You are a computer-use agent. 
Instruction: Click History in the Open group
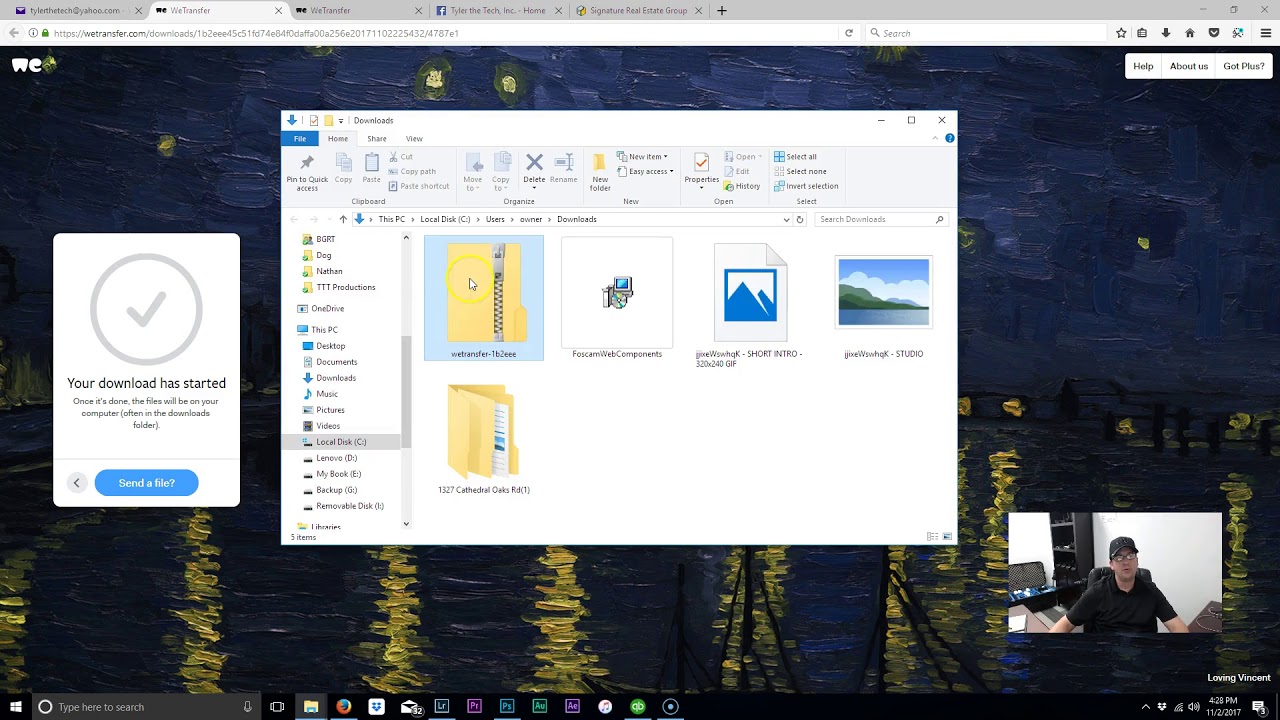(x=742, y=186)
